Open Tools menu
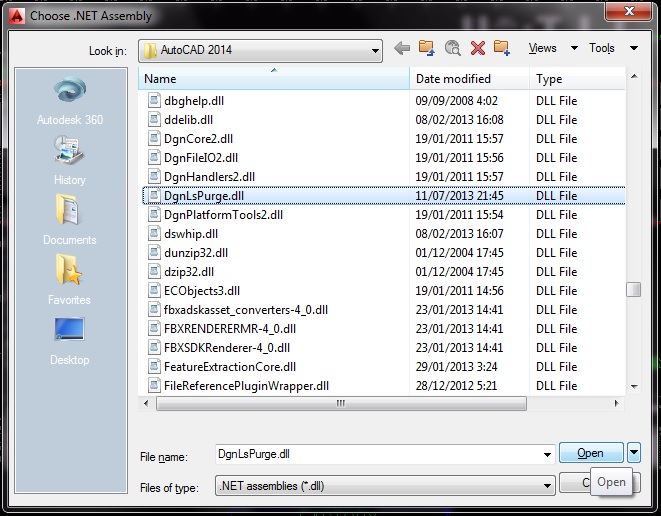Image resolution: width=661 pixels, height=516 pixels. [x=602, y=48]
